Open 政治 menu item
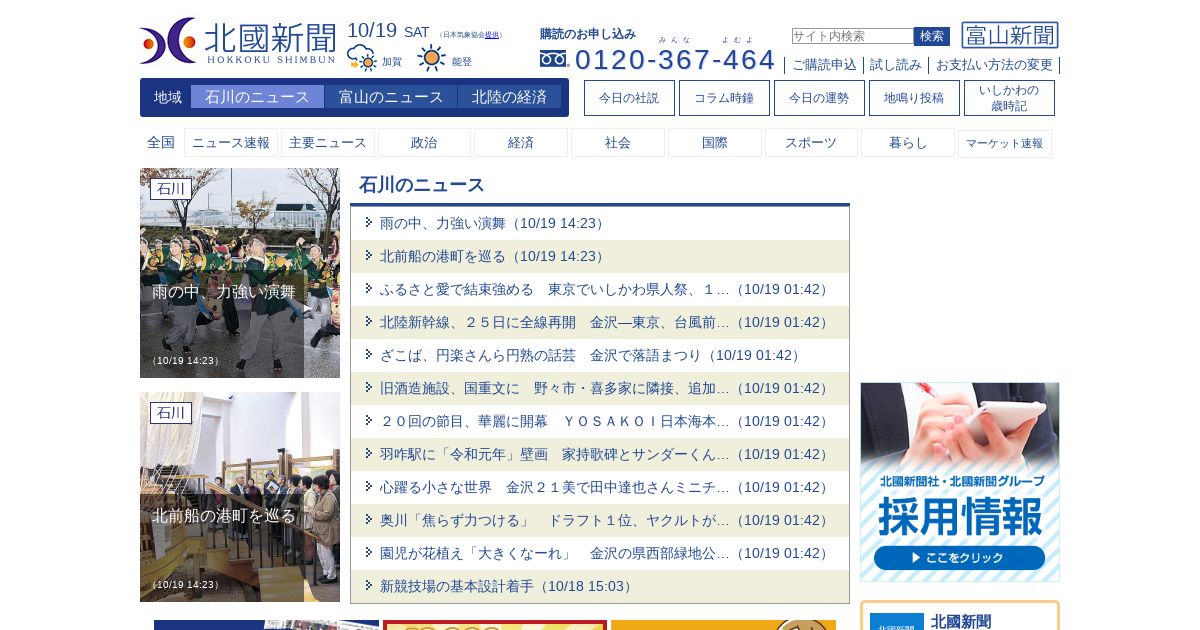This screenshot has width=1200, height=630. [424, 143]
